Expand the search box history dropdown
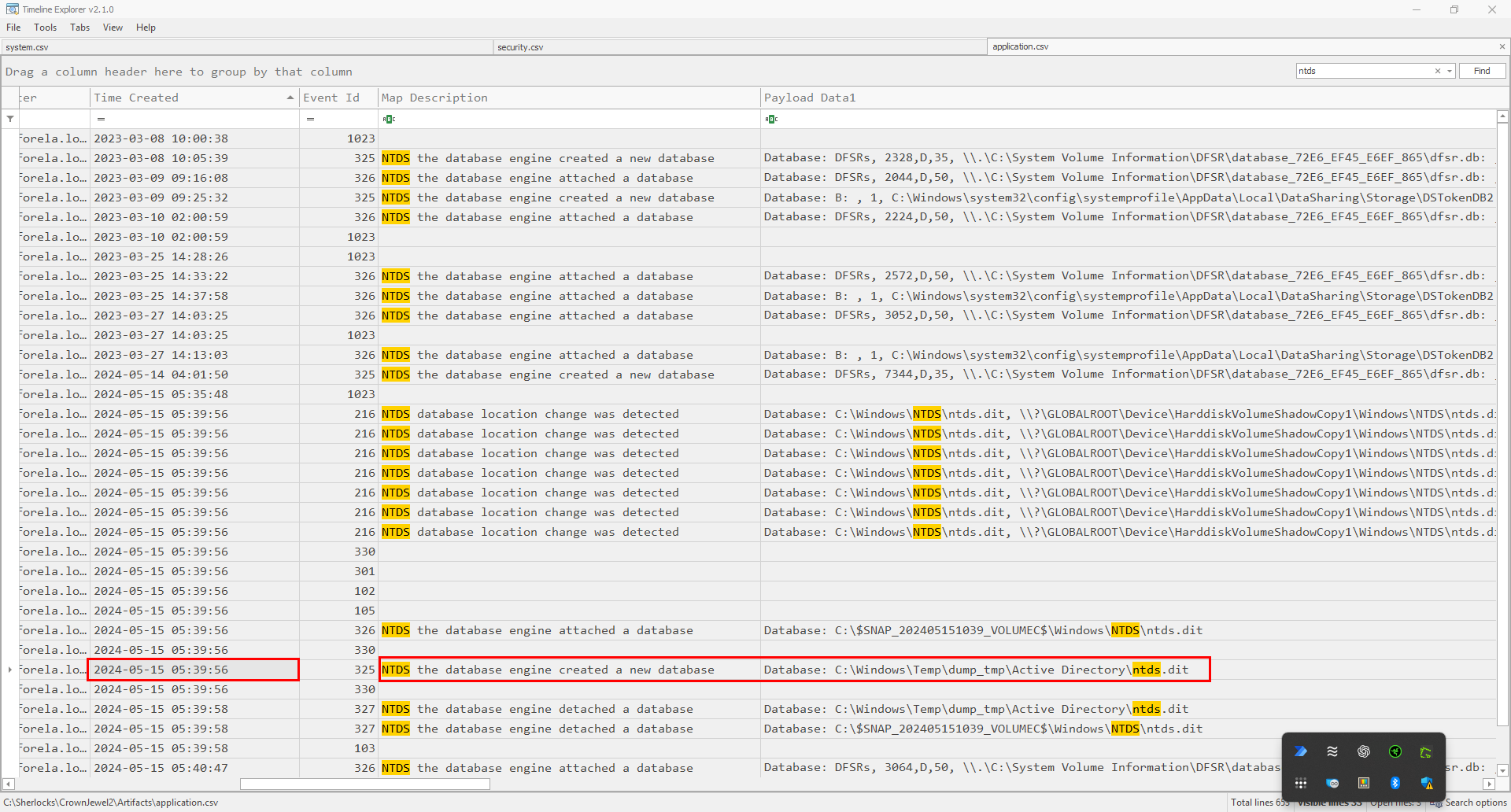Viewport: 1511px width, 812px height. (1450, 71)
